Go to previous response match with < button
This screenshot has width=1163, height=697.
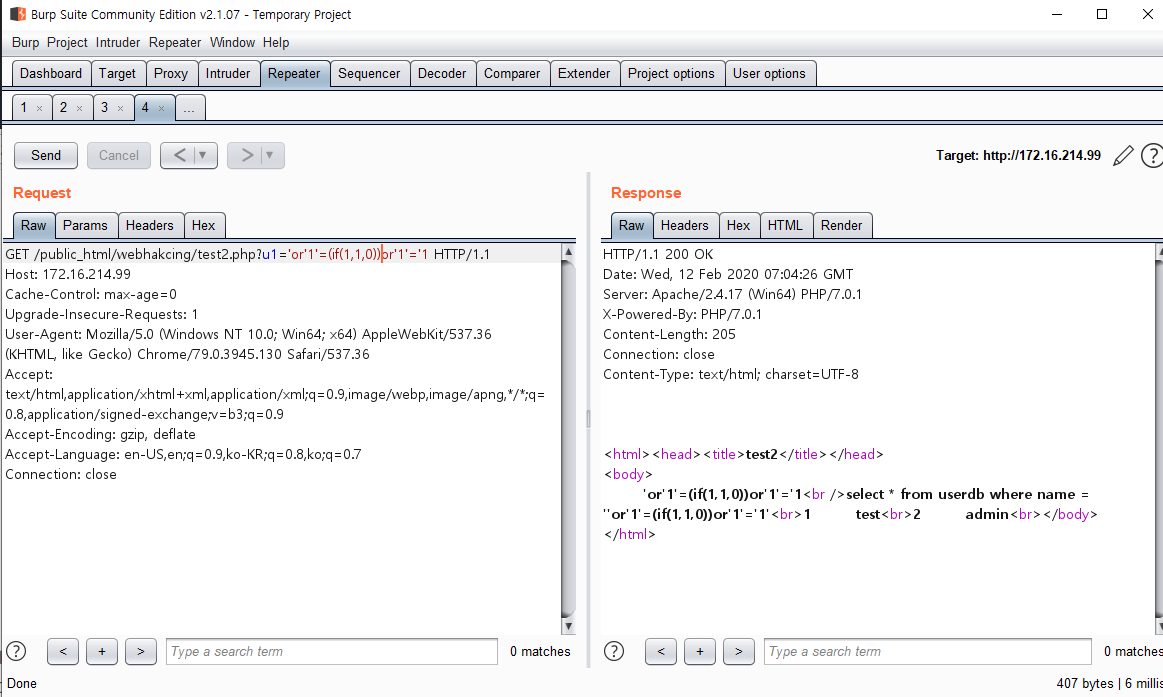click(661, 651)
